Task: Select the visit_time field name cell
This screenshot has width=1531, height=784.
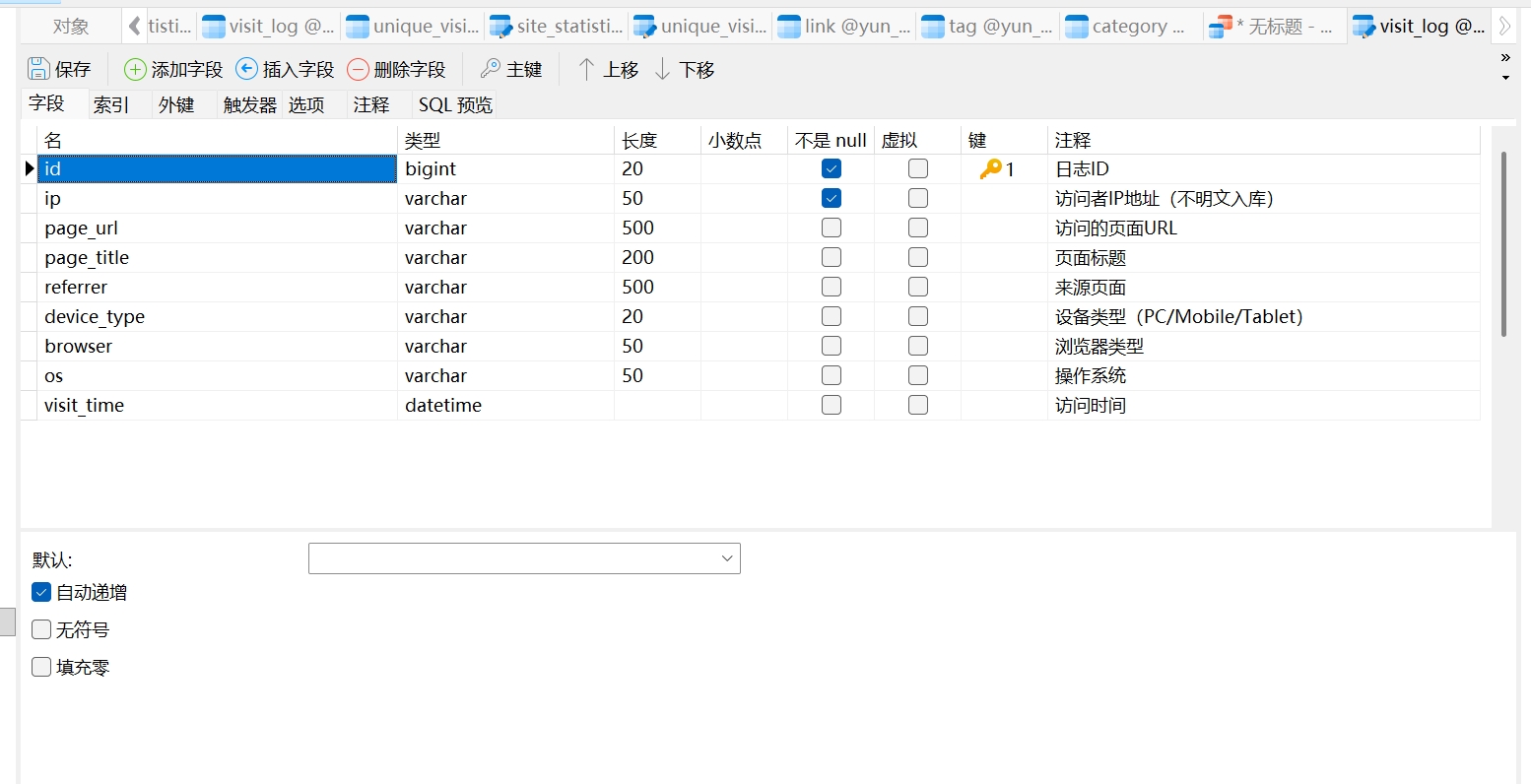Action: 217,406
